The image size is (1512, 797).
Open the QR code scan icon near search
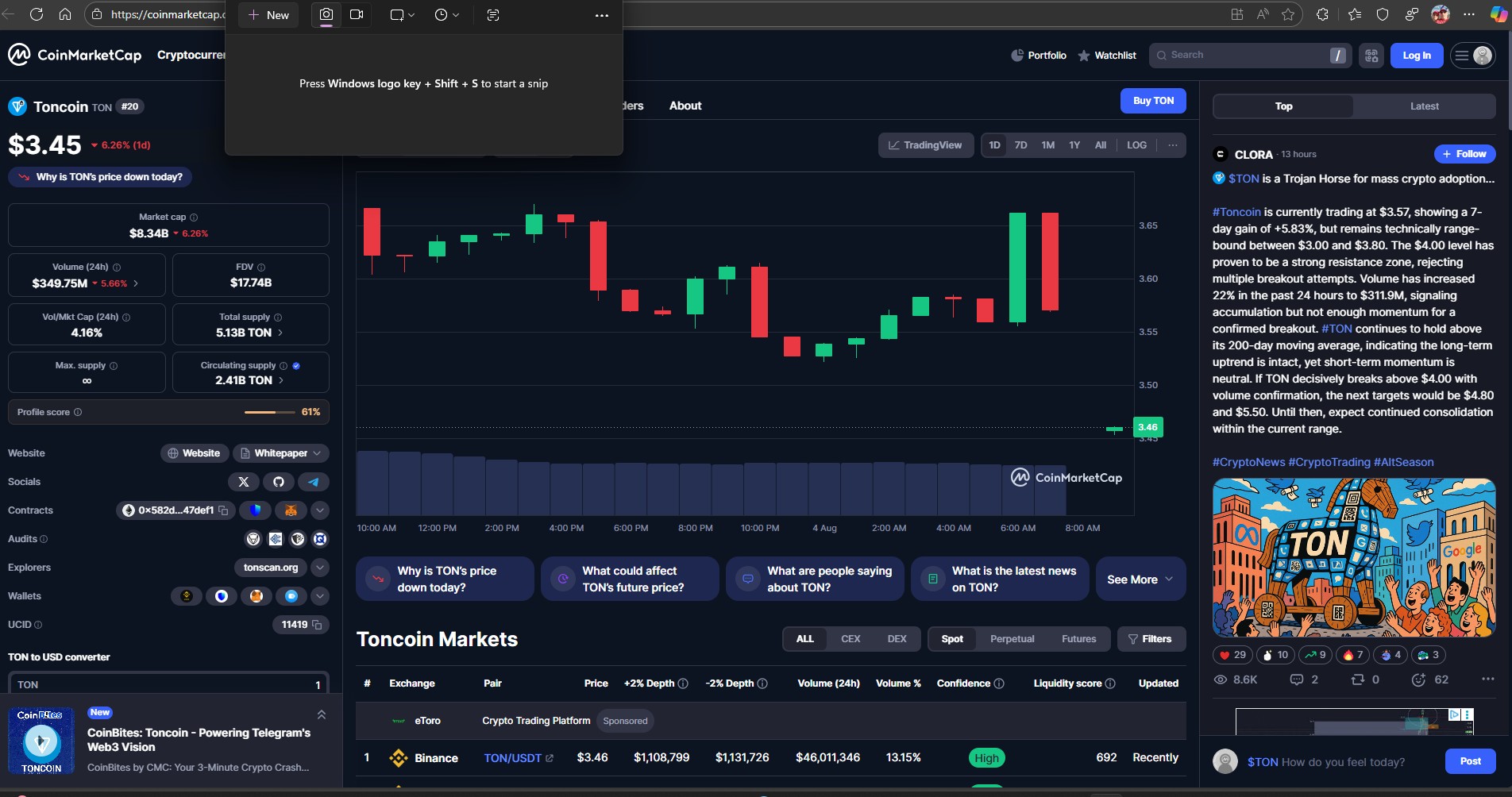[1371, 56]
